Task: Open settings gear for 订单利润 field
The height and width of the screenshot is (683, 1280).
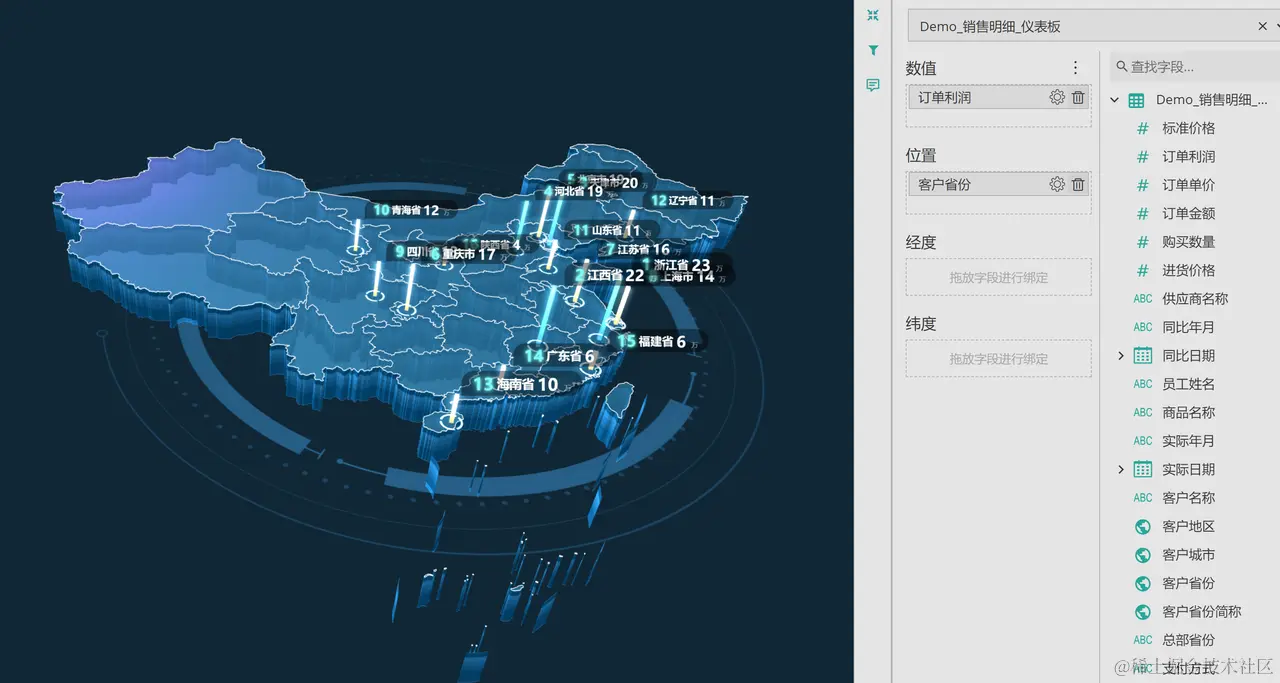Action: pyautogui.click(x=1057, y=97)
